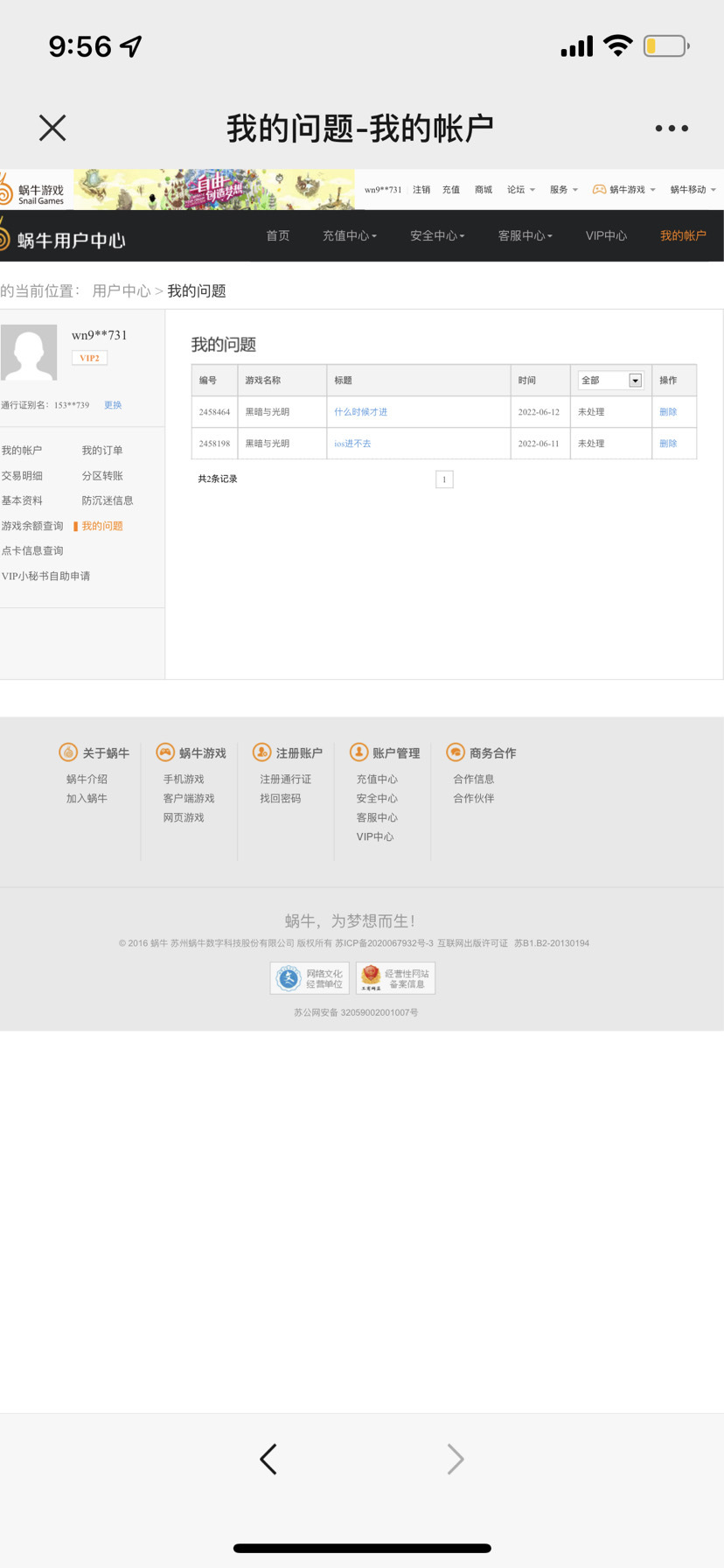Screen dimensions: 724x1568
Task: Open VIP中心 in navigation bar
Action: pyautogui.click(x=606, y=235)
